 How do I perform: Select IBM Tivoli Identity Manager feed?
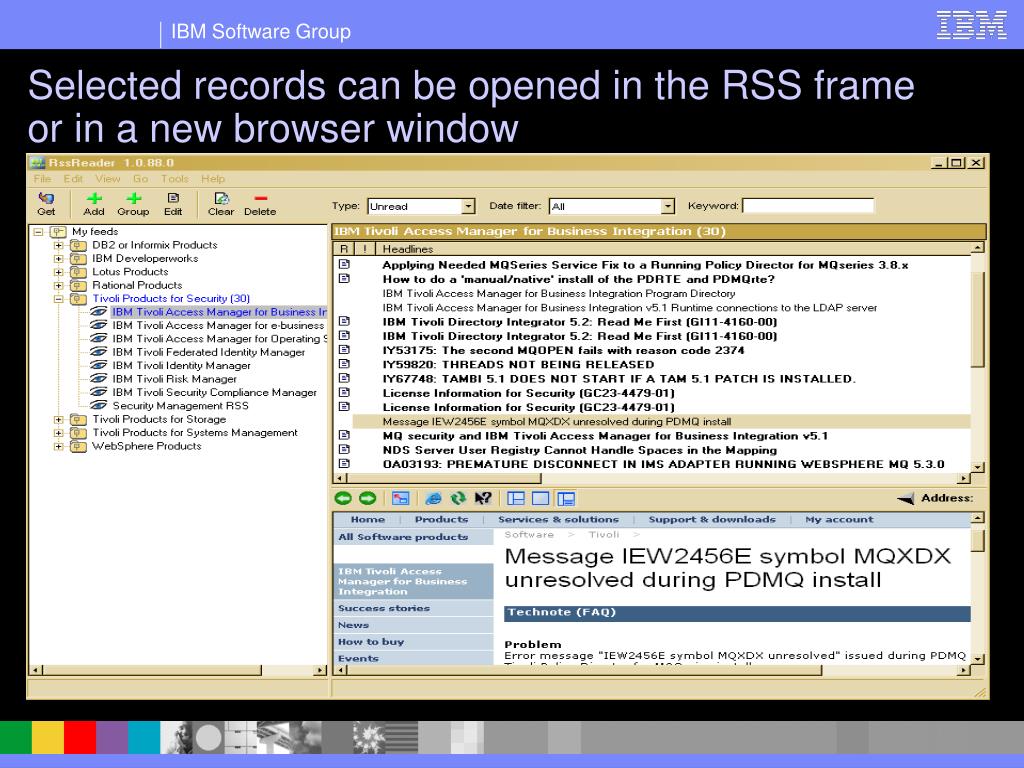182,366
